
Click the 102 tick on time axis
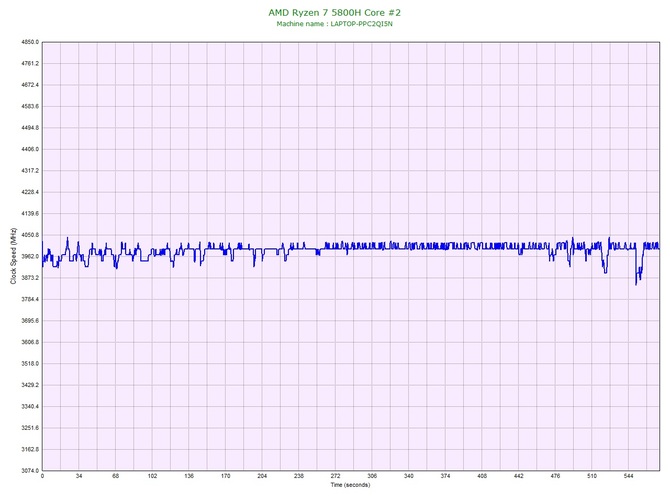152,476
